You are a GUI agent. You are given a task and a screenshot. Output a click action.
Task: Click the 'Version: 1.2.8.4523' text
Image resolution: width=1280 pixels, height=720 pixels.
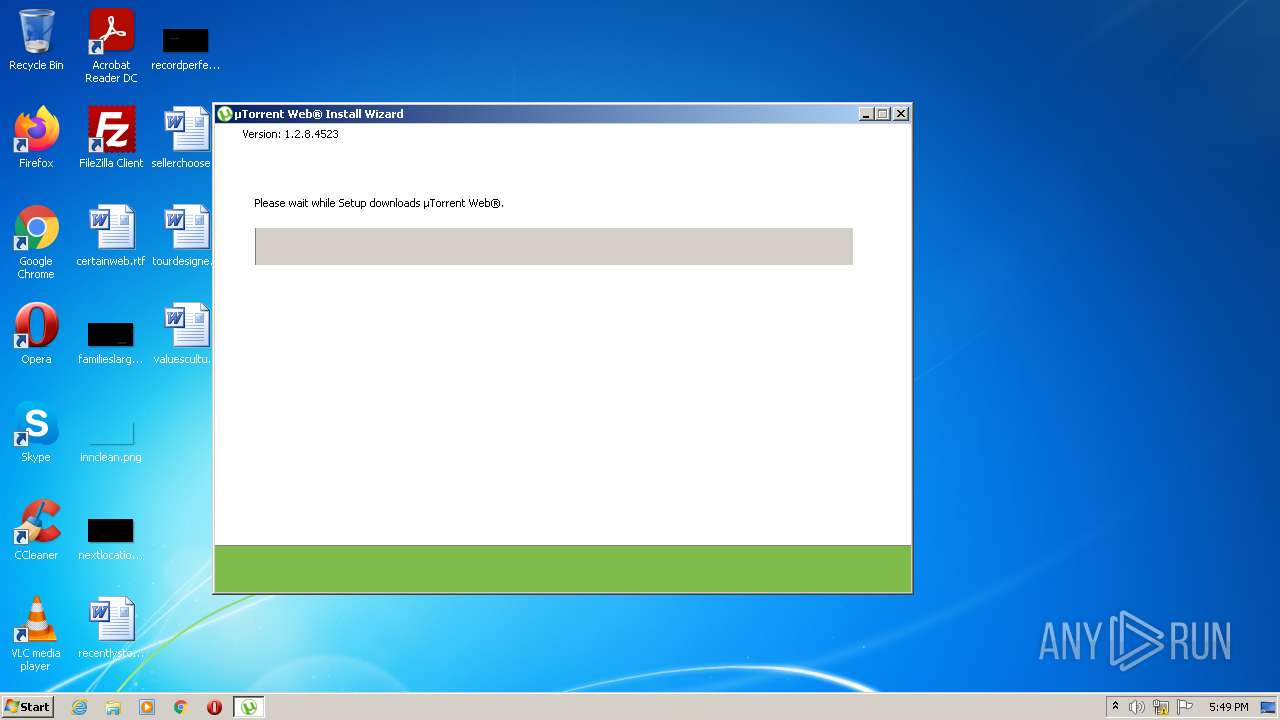pyautogui.click(x=290, y=134)
